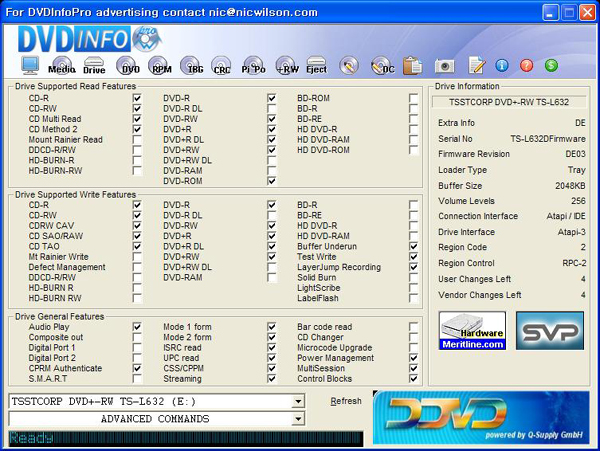Image resolution: width=600 pixels, height=451 pixels.
Task: Click the blue info icon
Action: (x=502, y=65)
